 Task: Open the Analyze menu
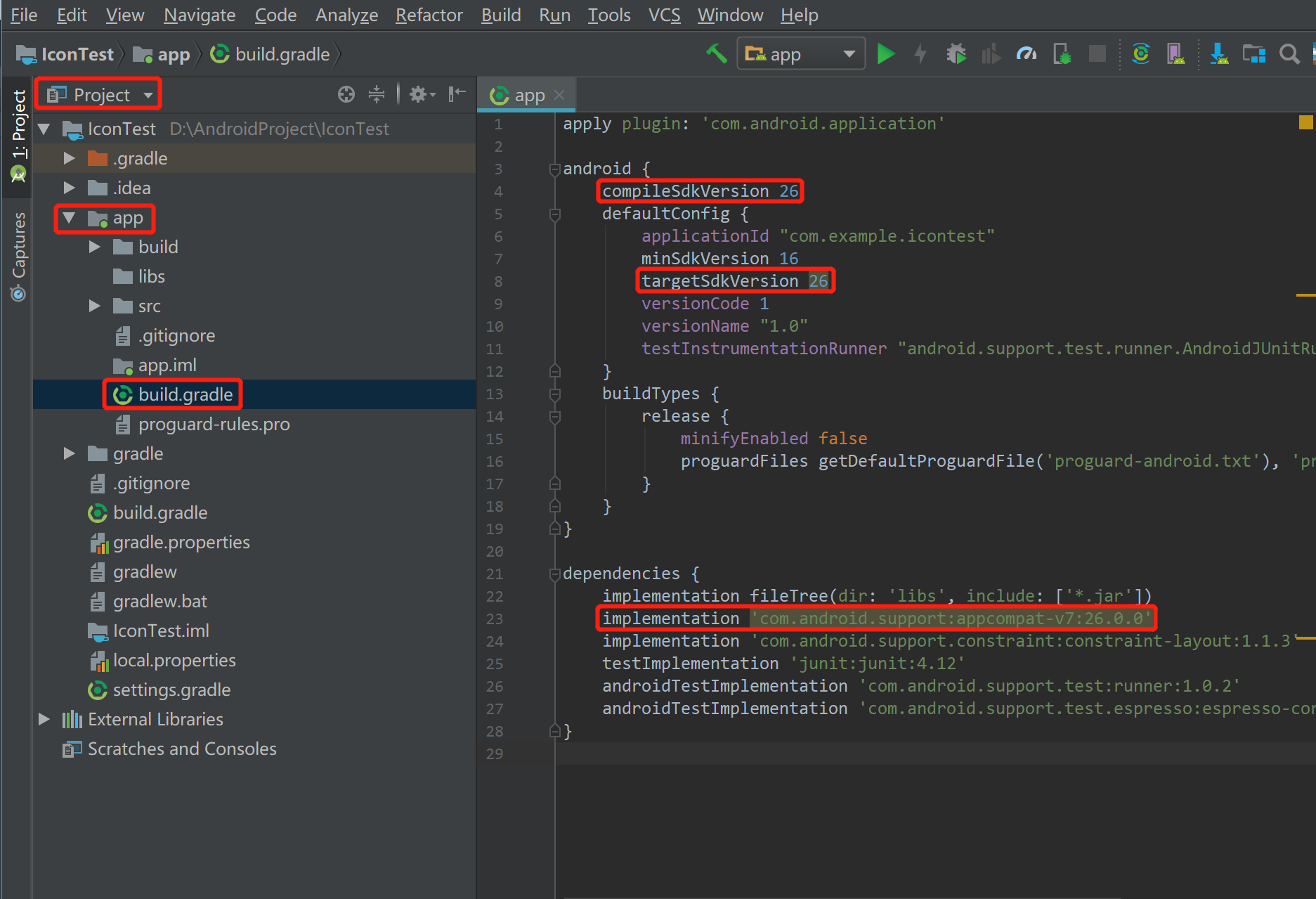(346, 15)
